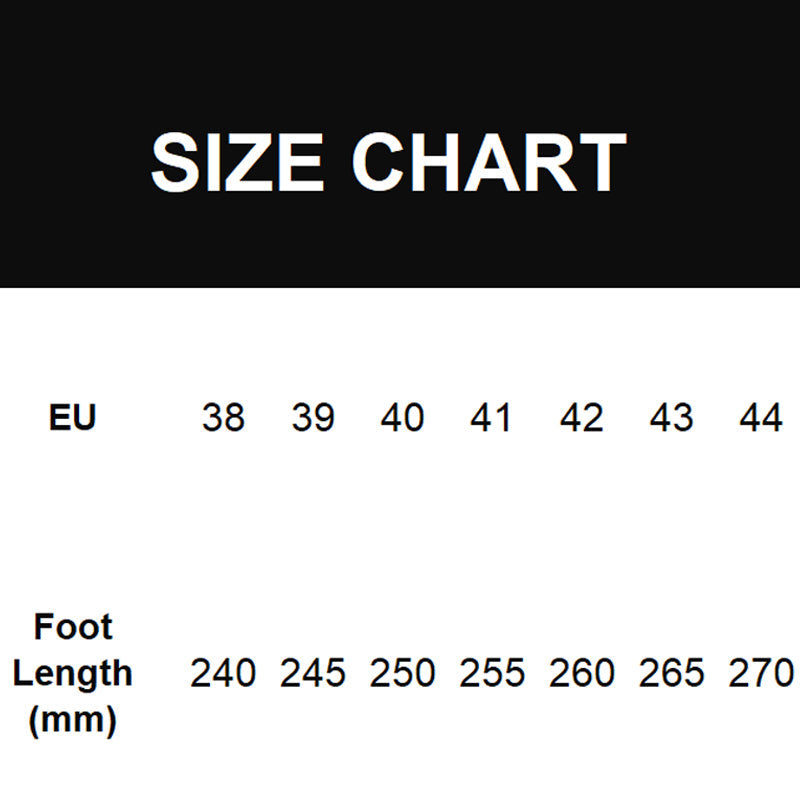This screenshot has width=800, height=800.
Task: Select the 240 foot length value
Action: tap(223, 673)
